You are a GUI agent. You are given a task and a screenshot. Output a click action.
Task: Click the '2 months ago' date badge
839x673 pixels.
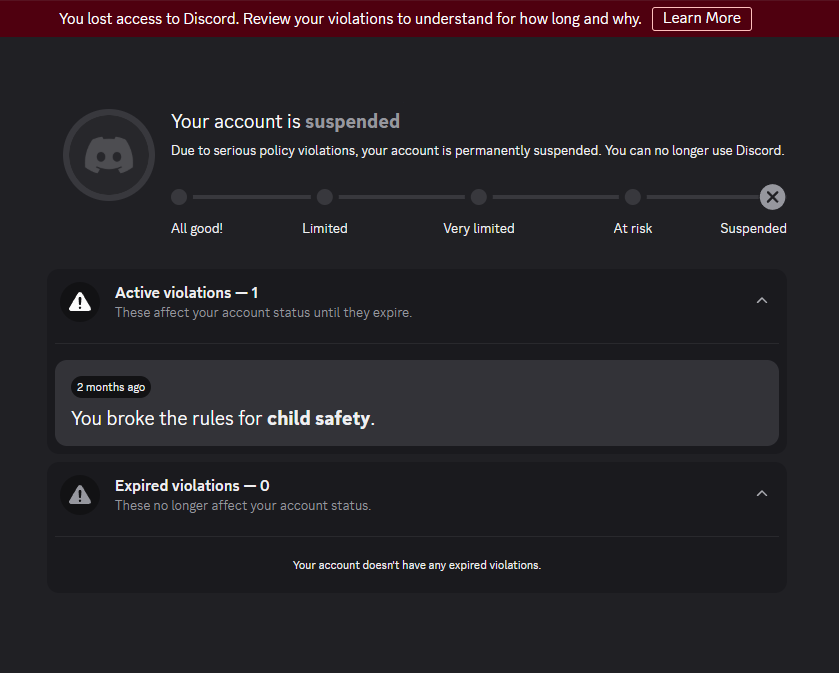coord(111,387)
